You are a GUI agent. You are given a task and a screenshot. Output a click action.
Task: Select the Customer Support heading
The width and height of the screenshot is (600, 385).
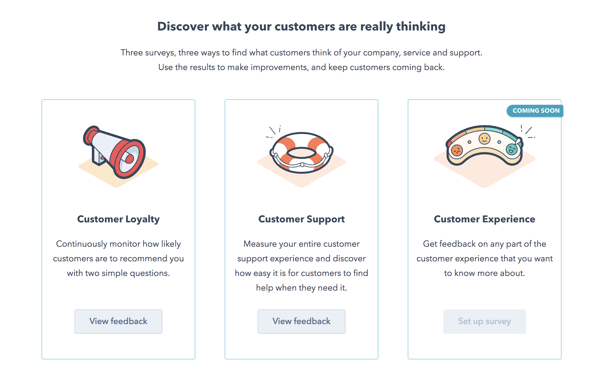[302, 219]
